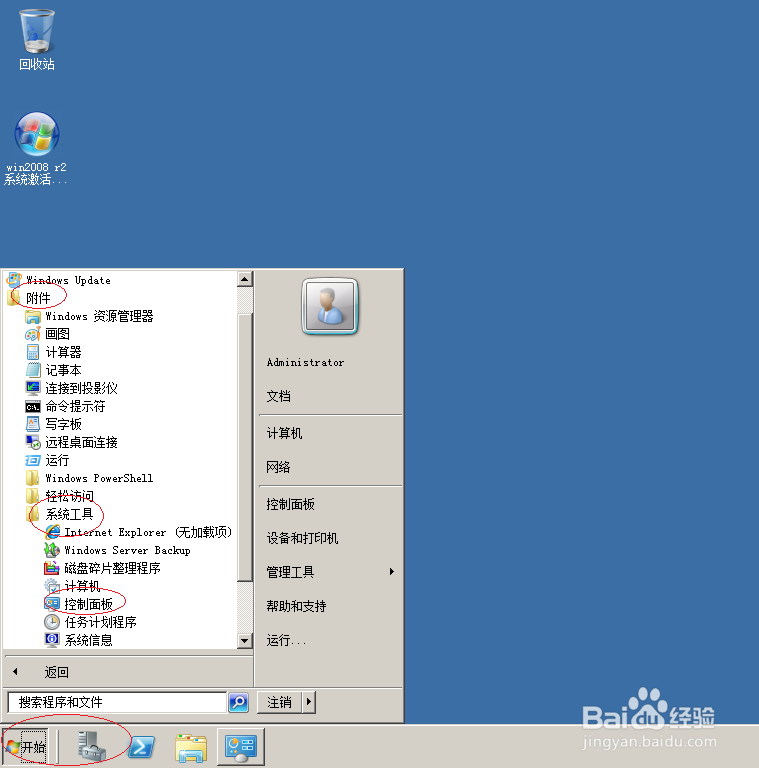Open Windows Server Backup
The height and width of the screenshot is (768, 759).
click(x=117, y=550)
